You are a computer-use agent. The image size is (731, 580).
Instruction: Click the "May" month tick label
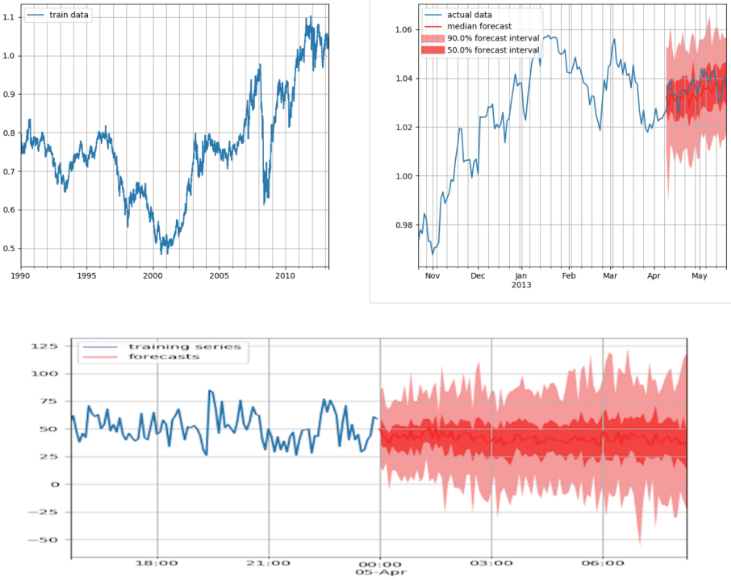click(x=699, y=275)
